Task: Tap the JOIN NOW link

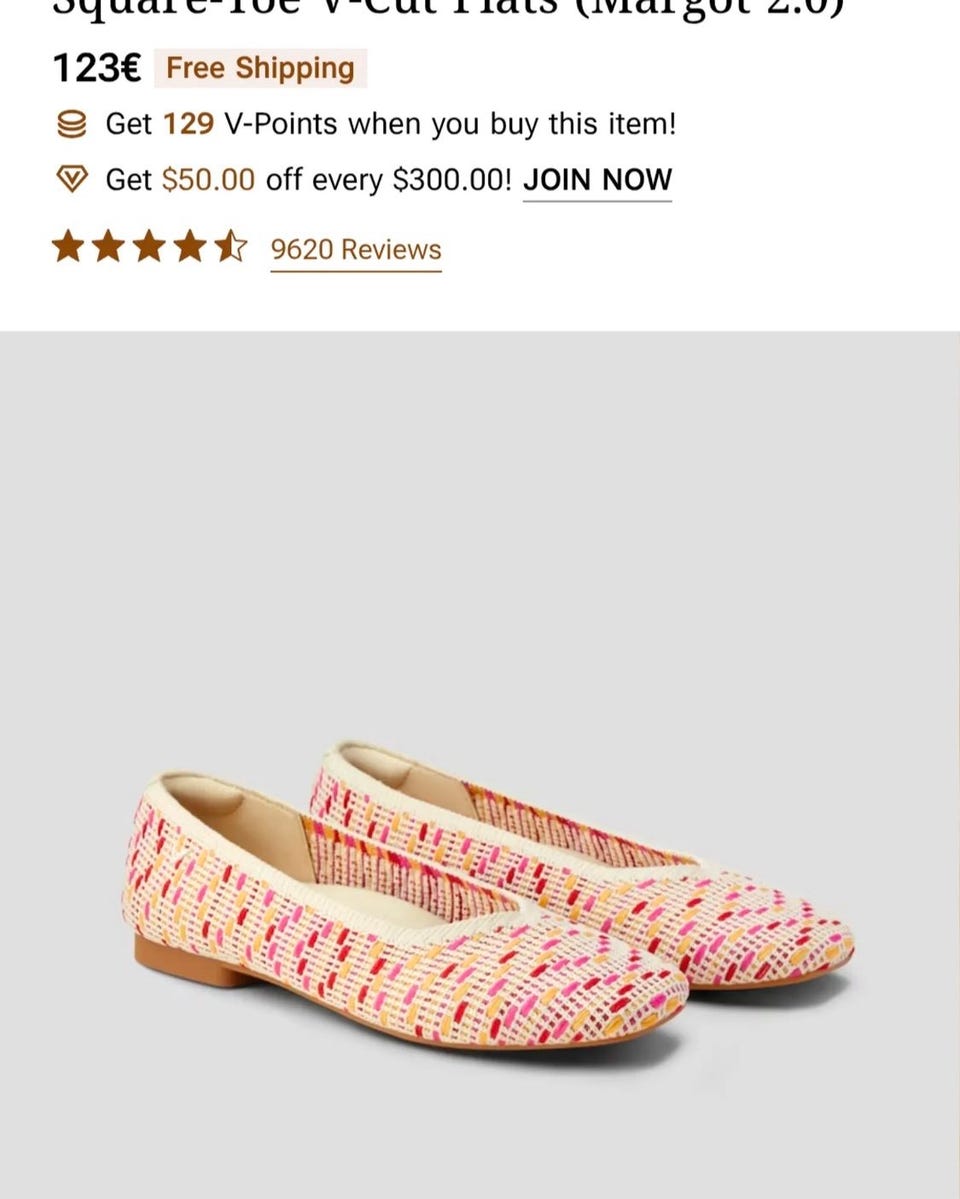Action: pos(597,180)
